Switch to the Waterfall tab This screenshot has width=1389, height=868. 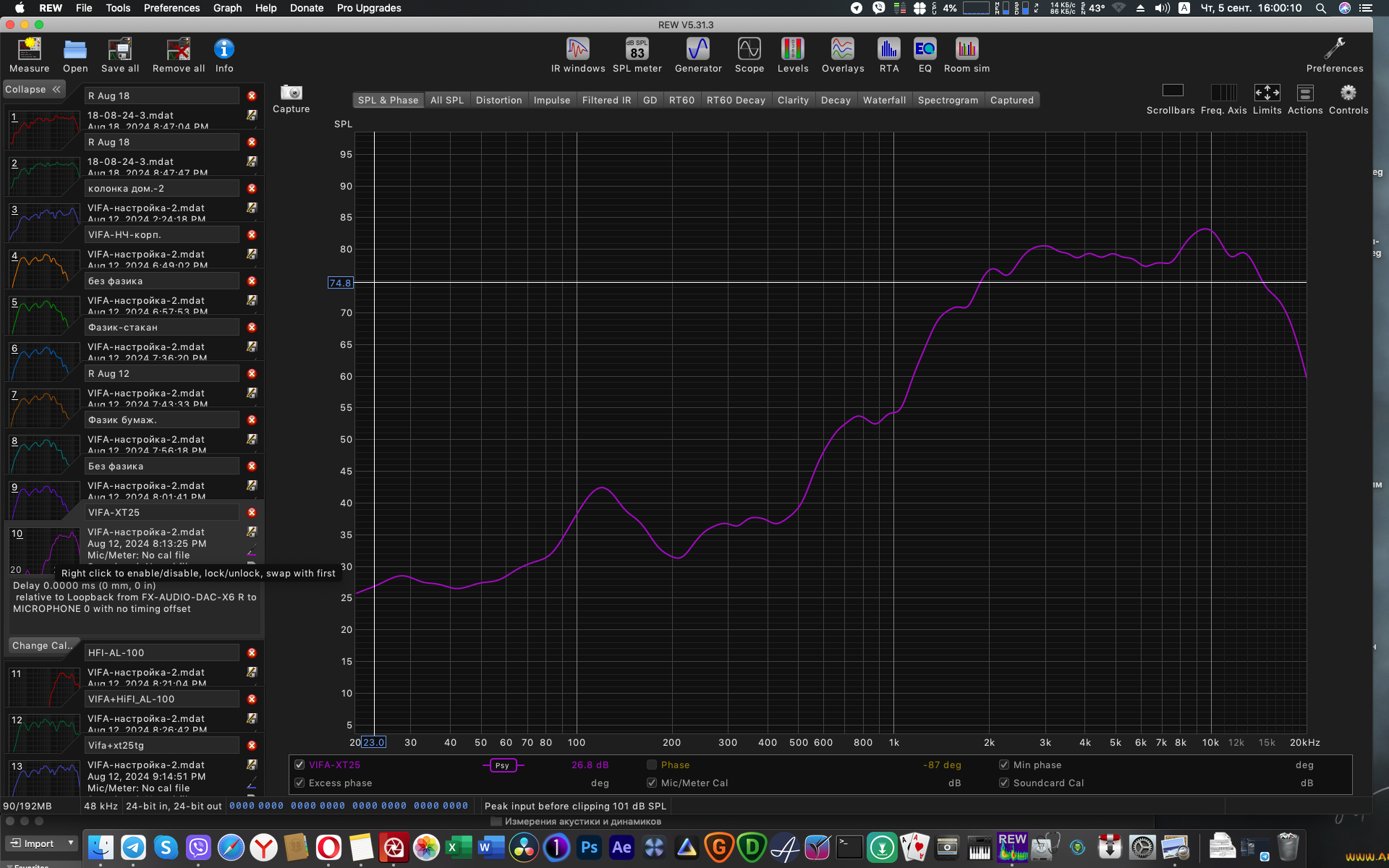[884, 100]
